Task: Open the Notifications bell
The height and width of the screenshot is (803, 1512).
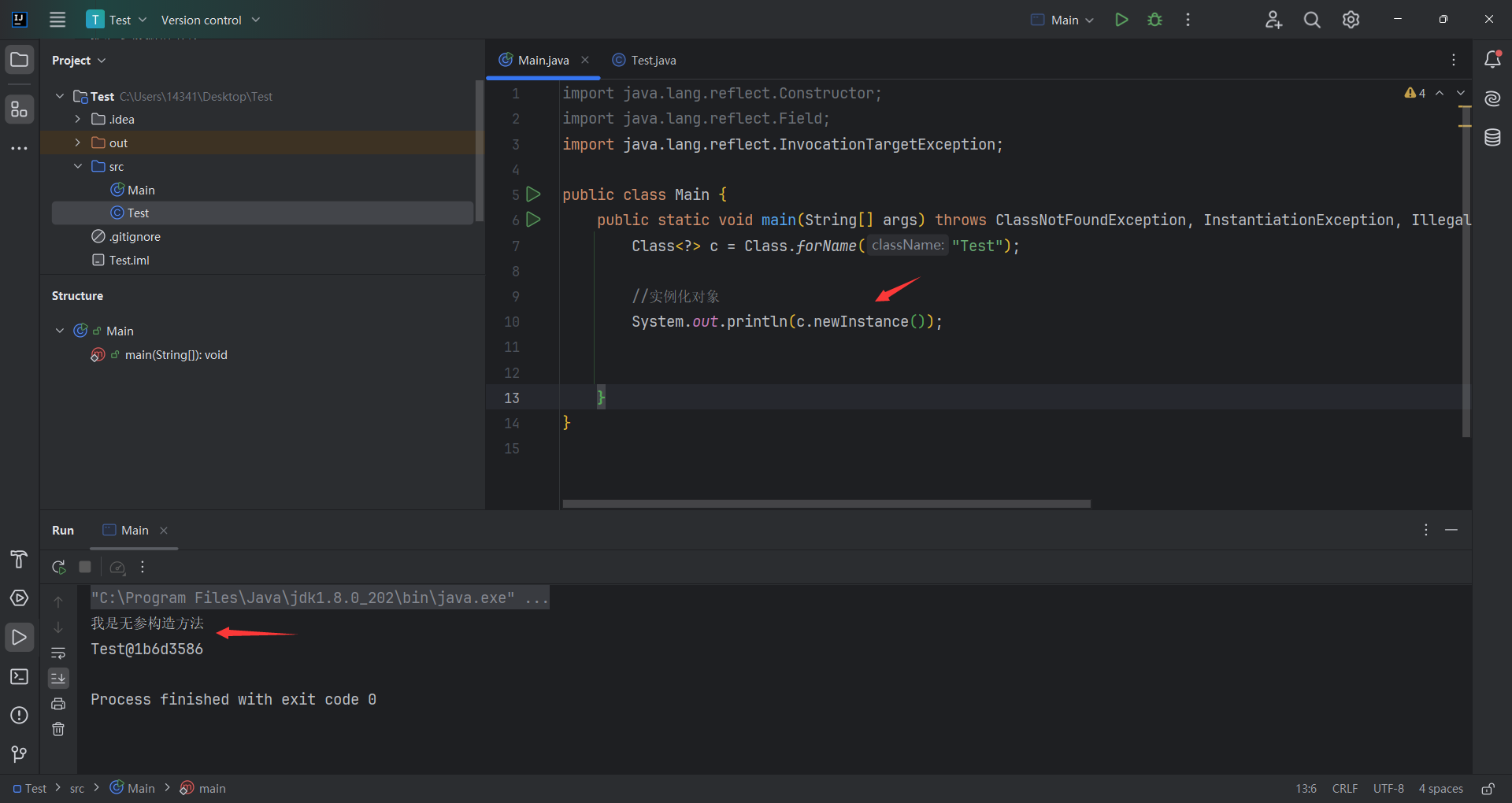Action: click(1492, 60)
